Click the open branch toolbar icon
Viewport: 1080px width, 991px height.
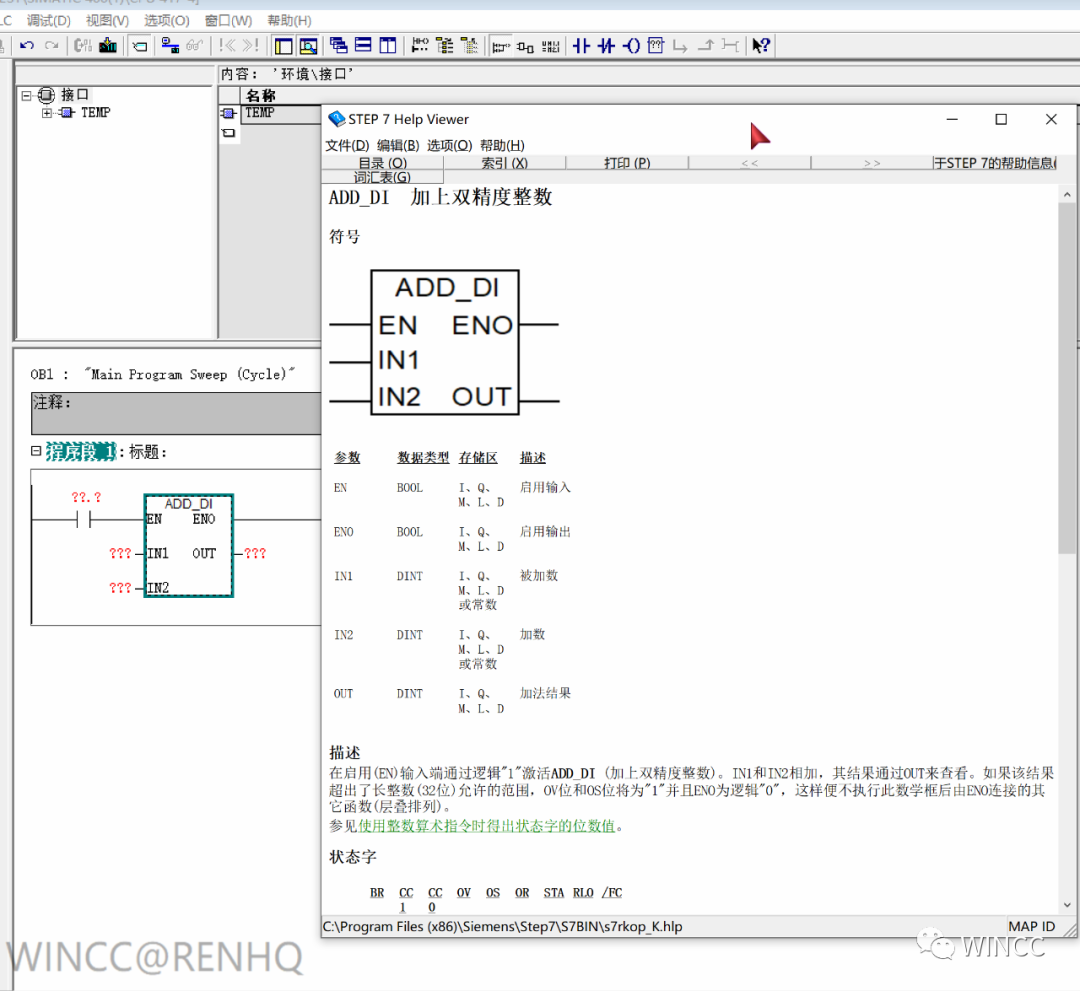(681, 45)
